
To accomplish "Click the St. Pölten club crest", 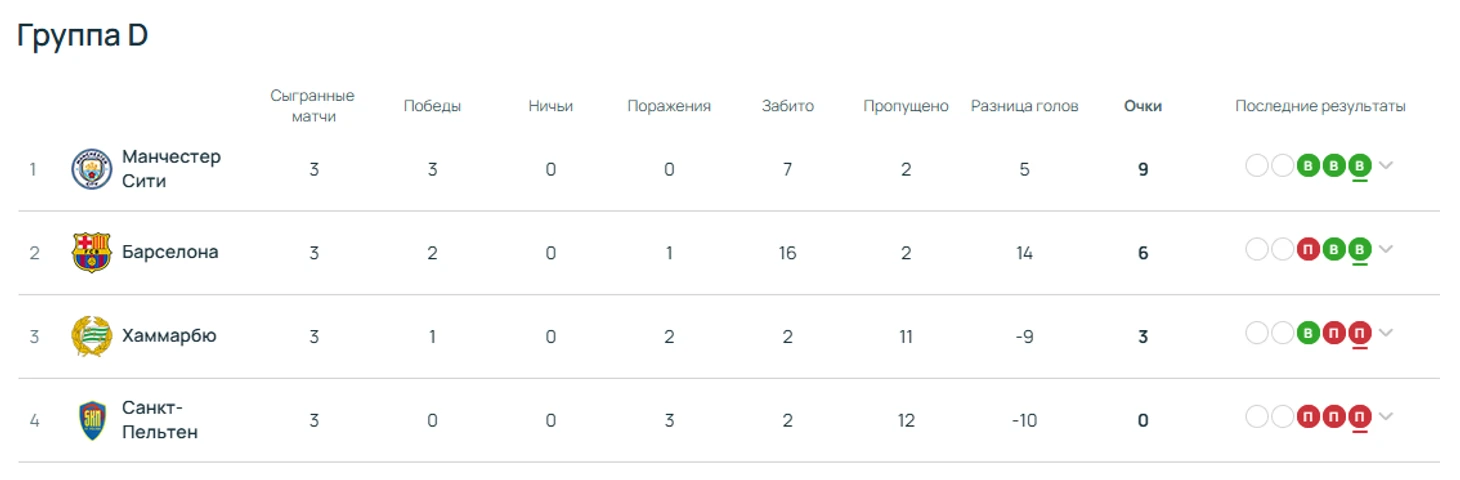I will tap(92, 420).
